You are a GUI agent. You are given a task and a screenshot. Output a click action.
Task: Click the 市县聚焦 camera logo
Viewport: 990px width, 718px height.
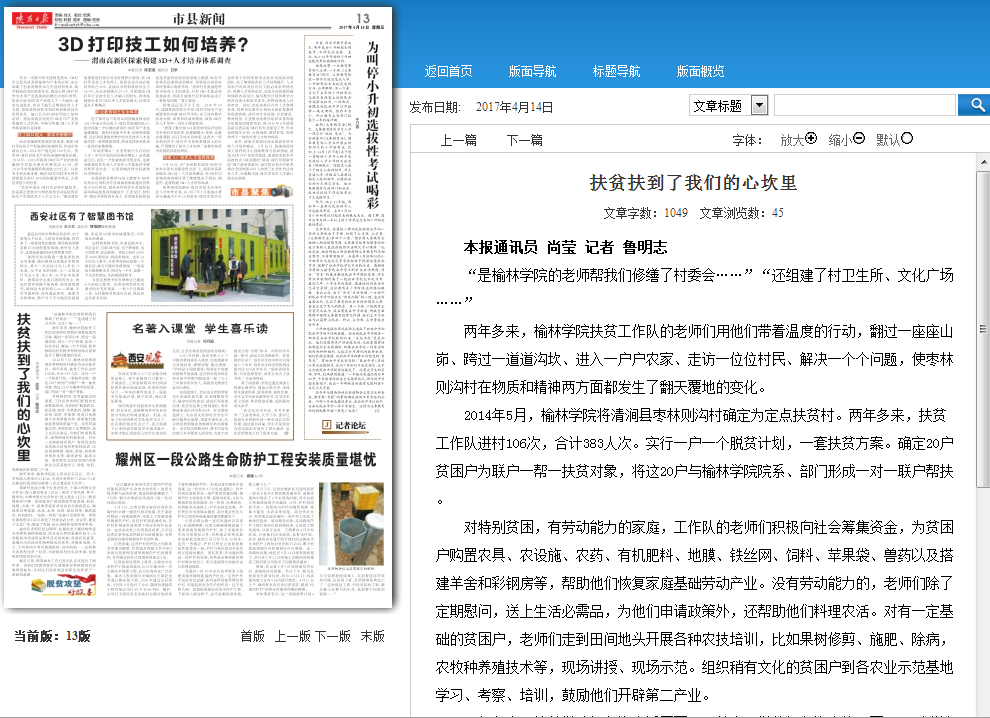[261, 191]
